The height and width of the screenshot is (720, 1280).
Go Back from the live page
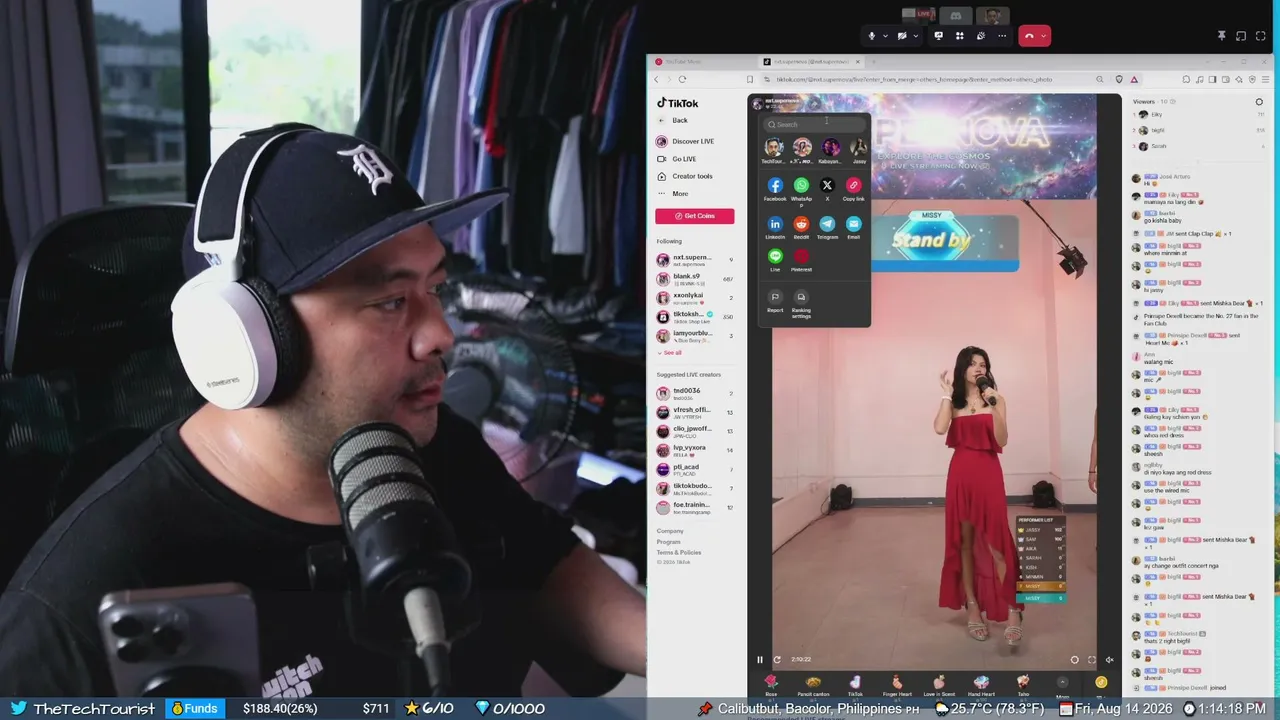[x=673, y=120]
